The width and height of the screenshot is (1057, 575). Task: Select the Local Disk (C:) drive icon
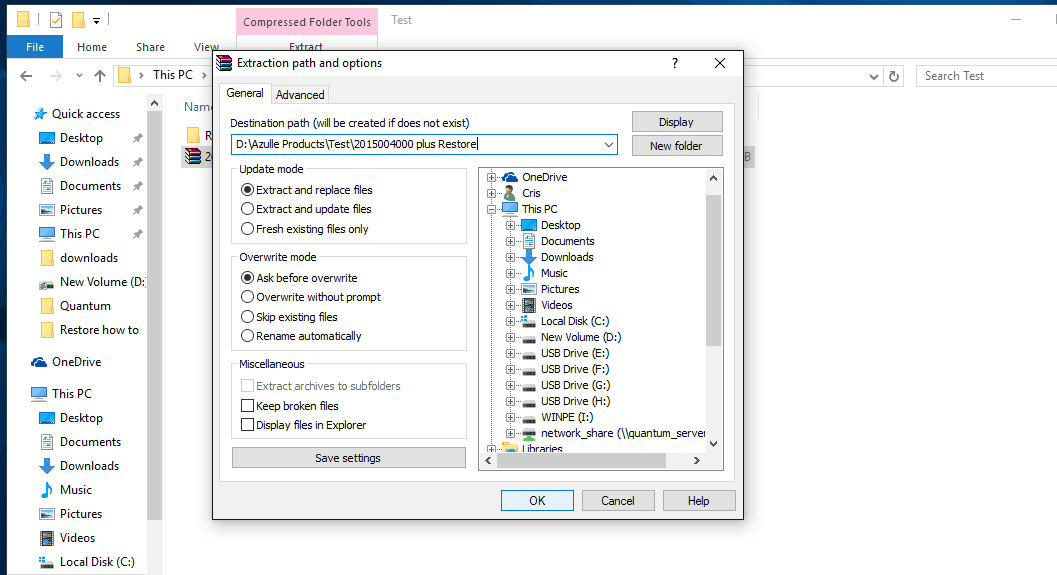[529, 321]
